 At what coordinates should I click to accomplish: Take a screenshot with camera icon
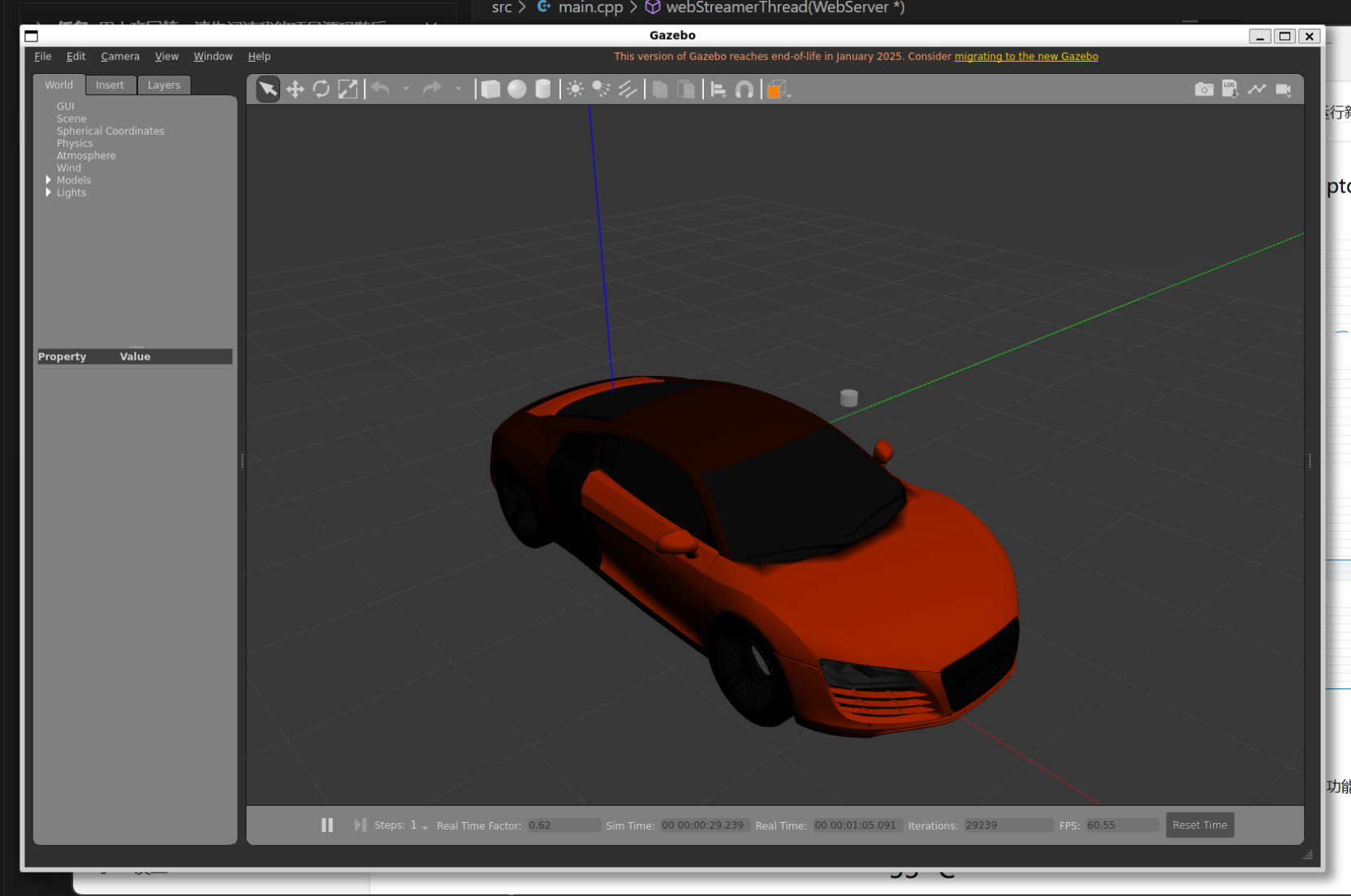[x=1204, y=89]
